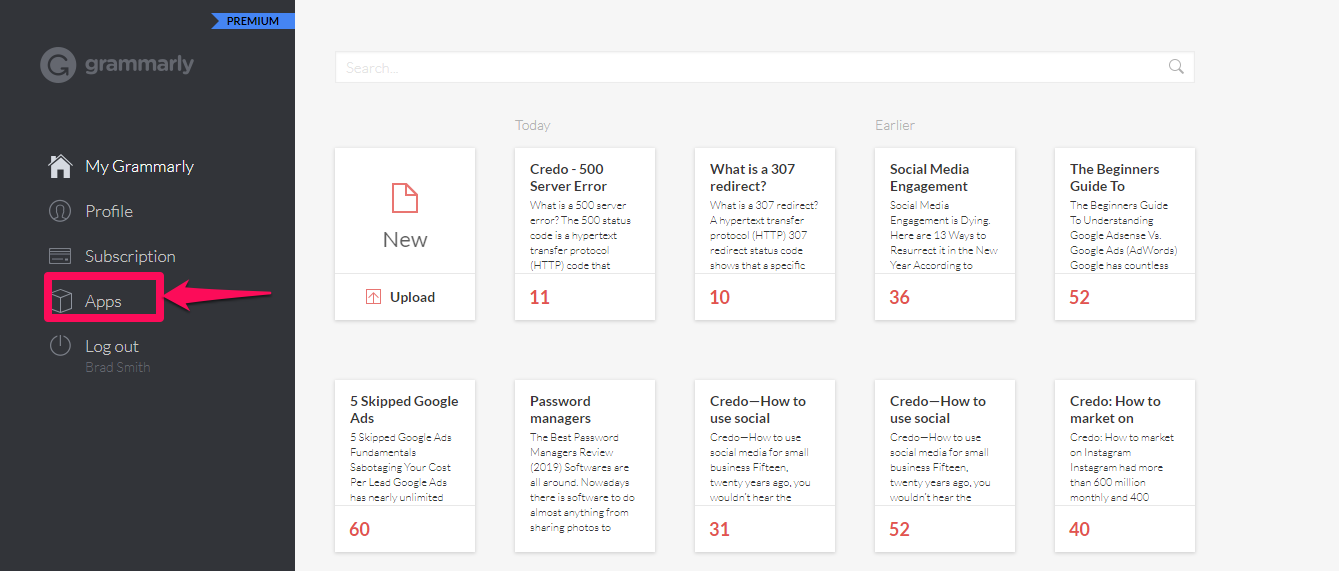This screenshot has height=571, width=1339.
Task: Click the Subscription card icon
Action: pos(60,256)
